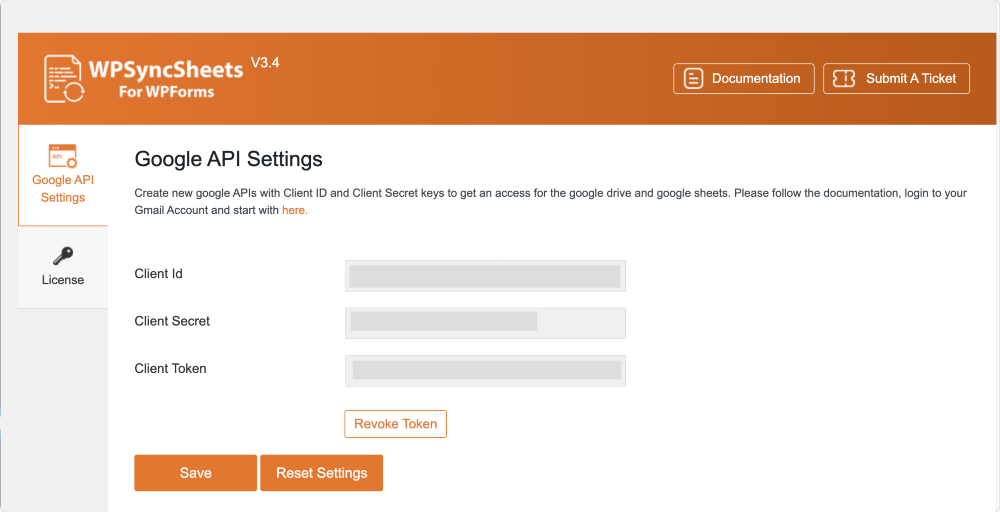The image size is (1000, 512).
Task: Click the ticket icon in Submit A Ticket
Action: 844,78
